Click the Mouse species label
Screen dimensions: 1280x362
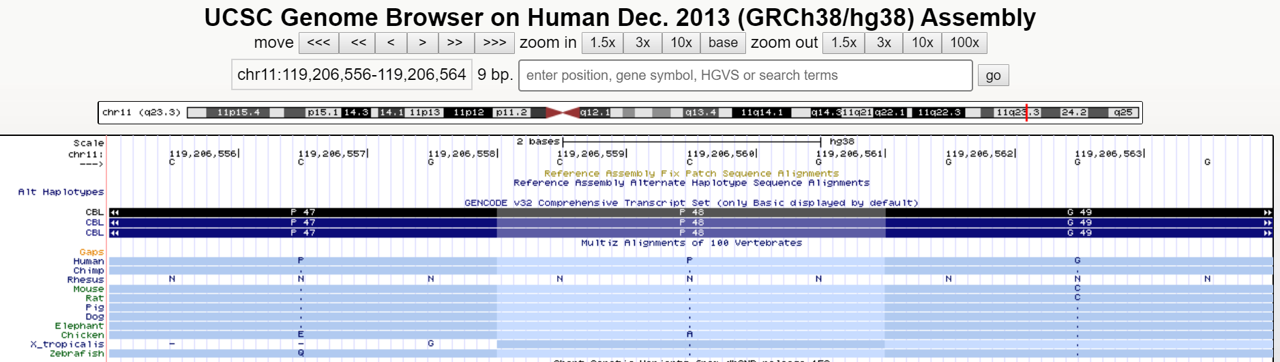pyautogui.click(x=89, y=289)
